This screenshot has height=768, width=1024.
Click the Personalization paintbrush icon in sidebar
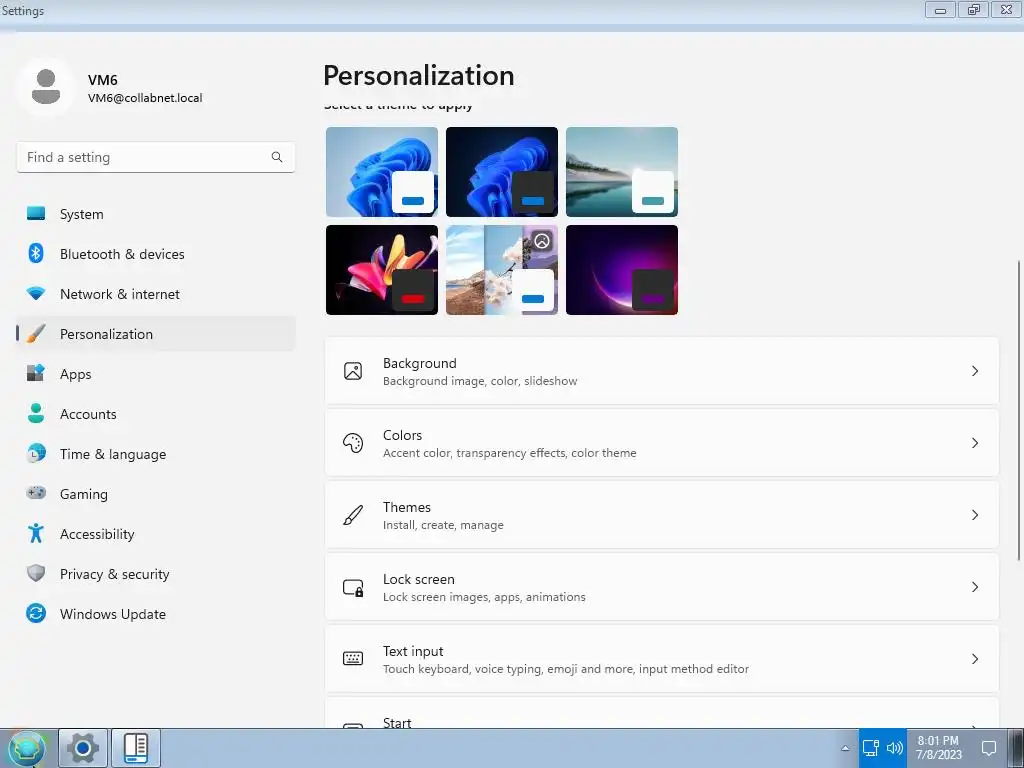click(36, 334)
